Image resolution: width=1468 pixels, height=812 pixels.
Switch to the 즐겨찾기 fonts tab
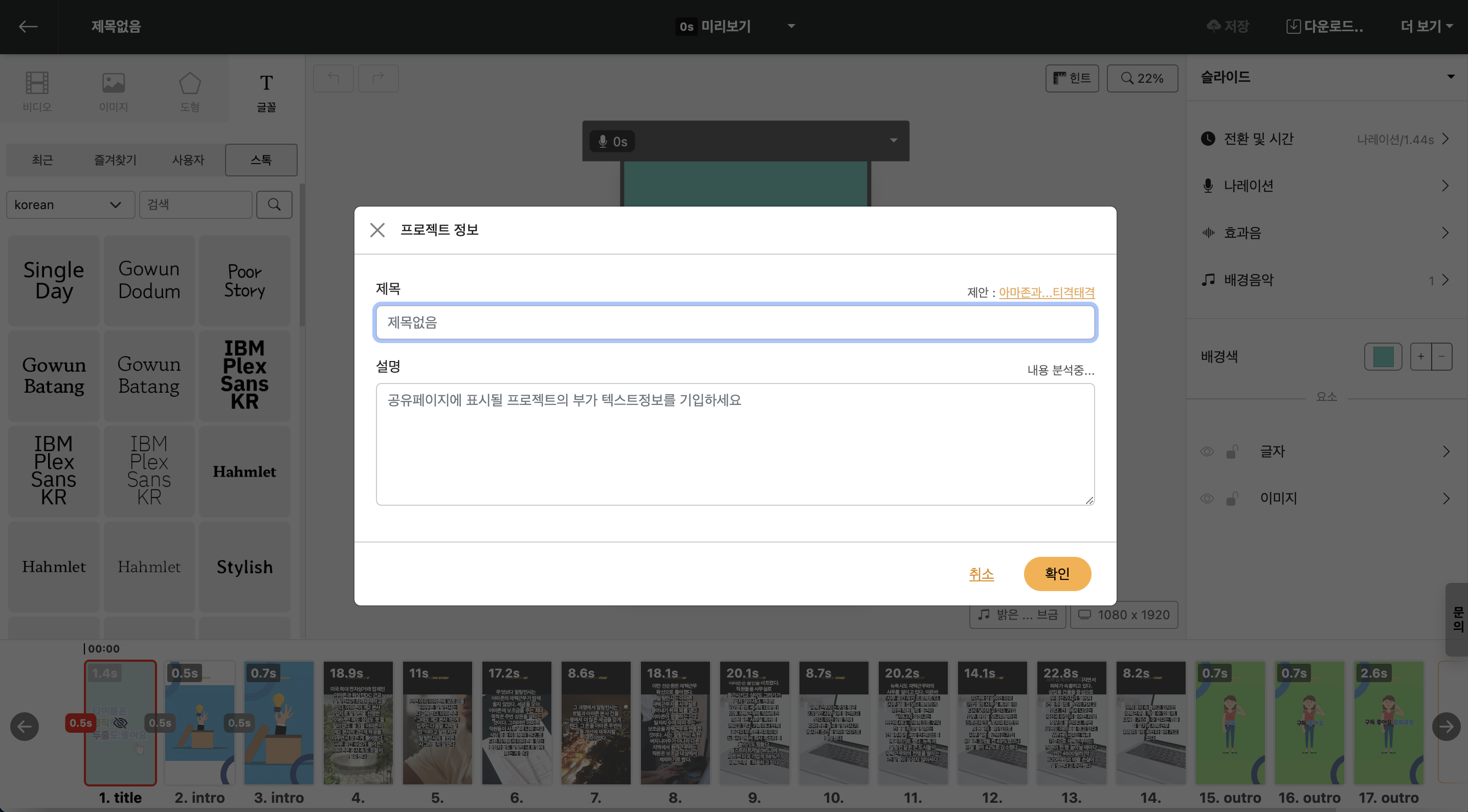[x=115, y=160]
